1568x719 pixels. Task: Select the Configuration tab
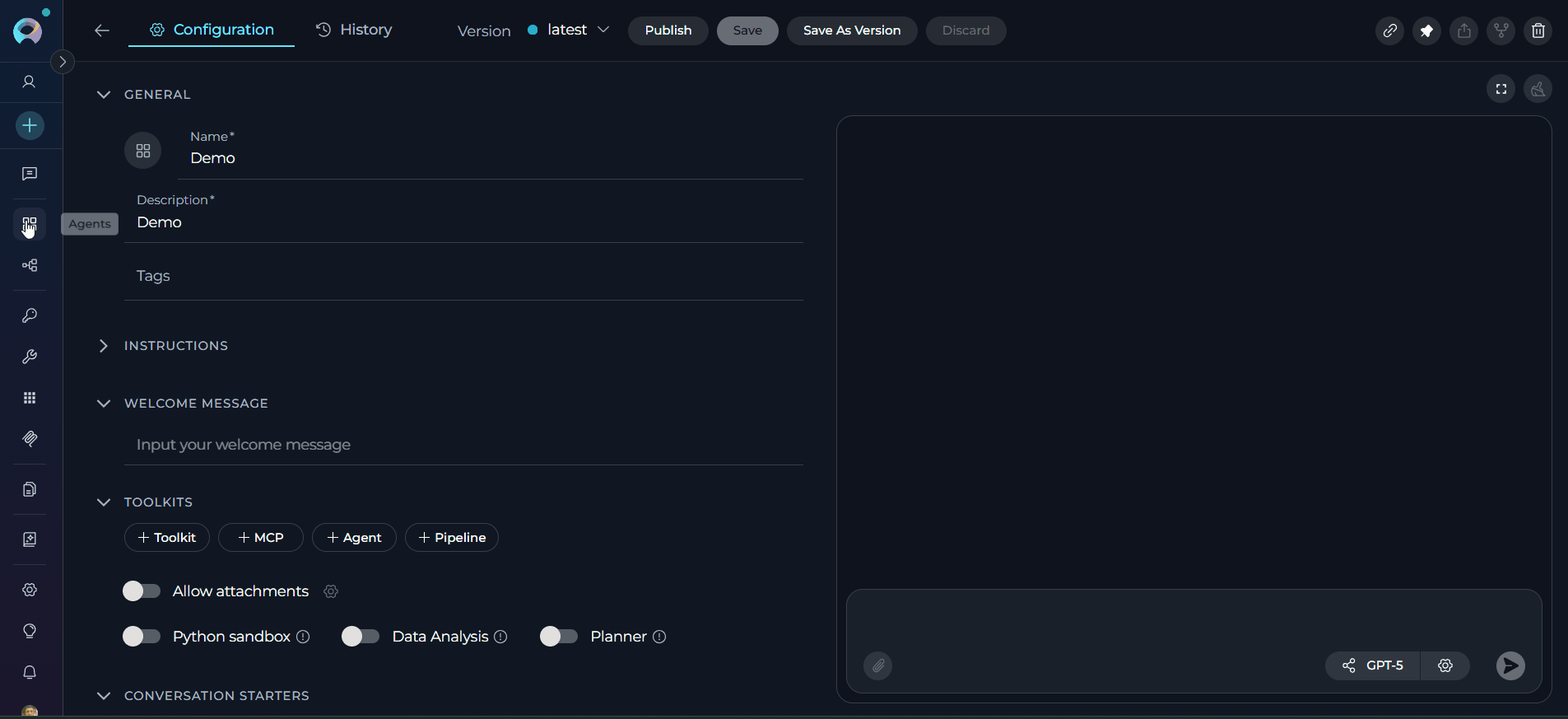(x=212, y=30)
